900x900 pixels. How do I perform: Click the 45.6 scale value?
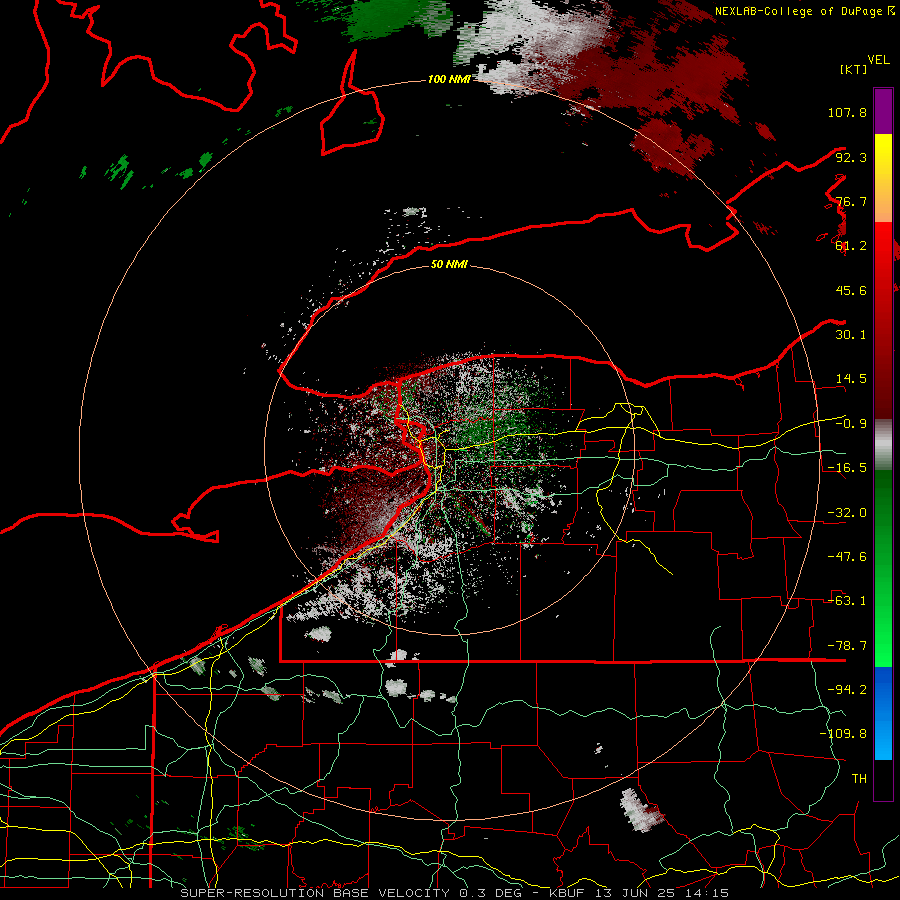coord(851,290)
